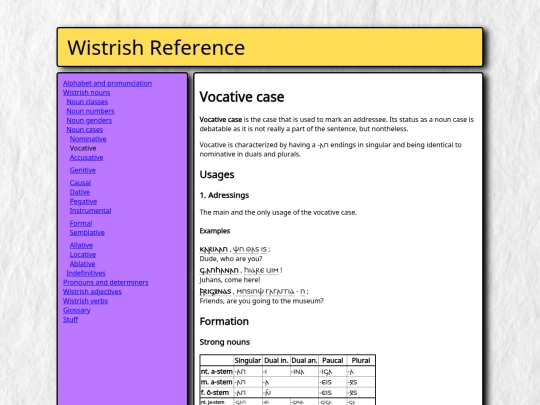Click the Wistrish Reference title
The width and height of the screenshot is (540, 405).
tap(156, 48)
